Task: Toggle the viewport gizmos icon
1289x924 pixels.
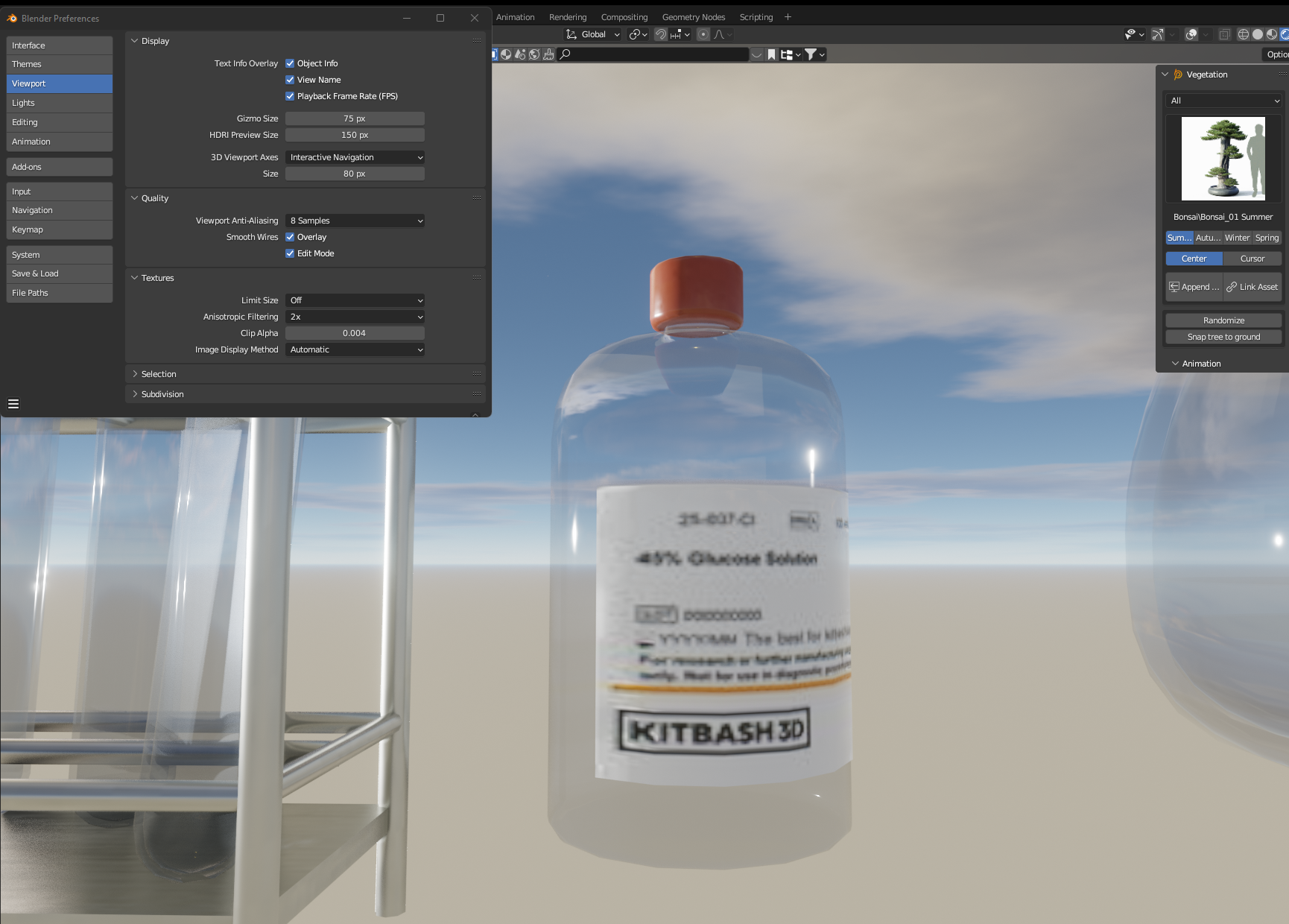Action: tap(1158, 34)
